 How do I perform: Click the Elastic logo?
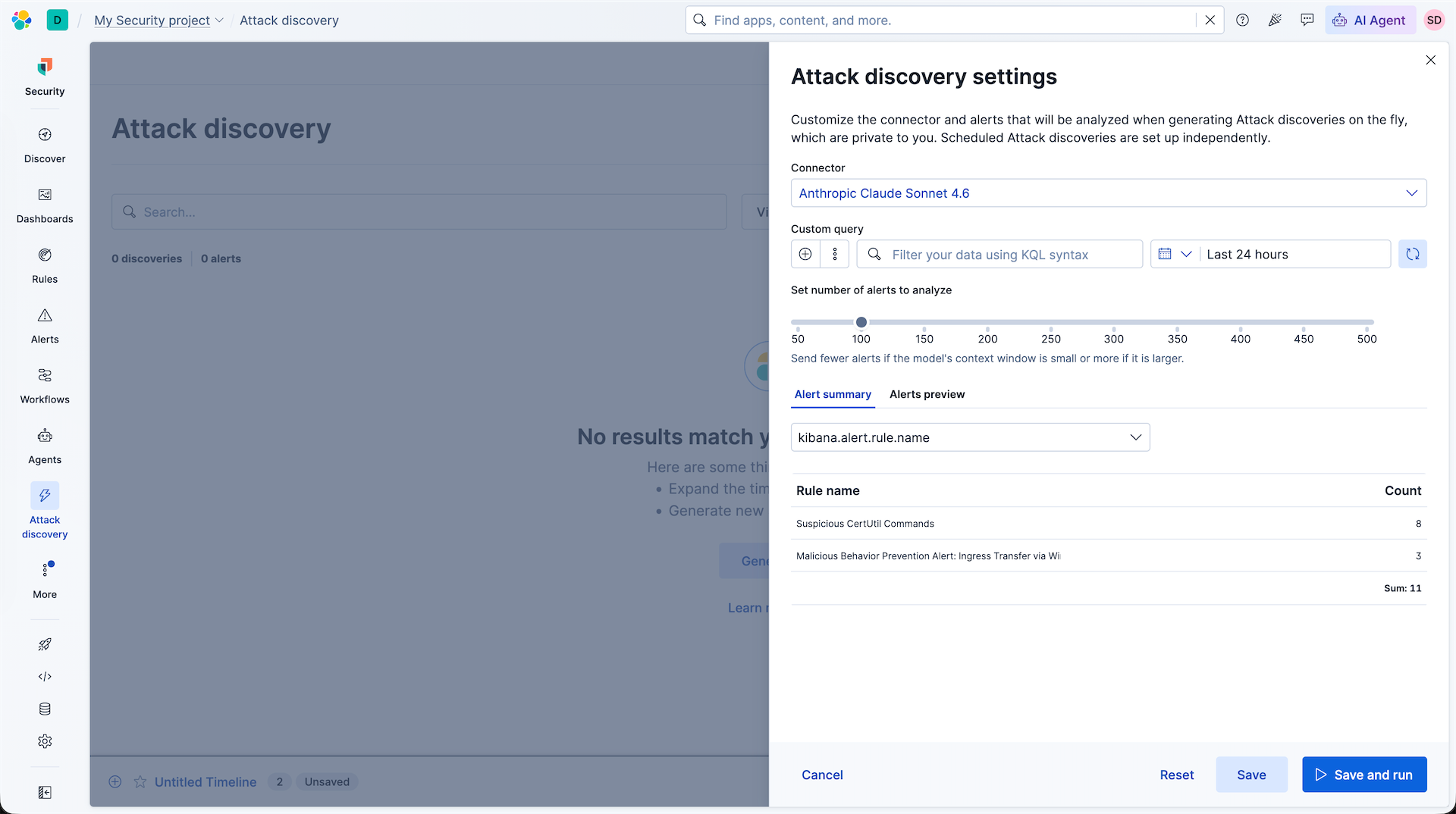point(22,20)
